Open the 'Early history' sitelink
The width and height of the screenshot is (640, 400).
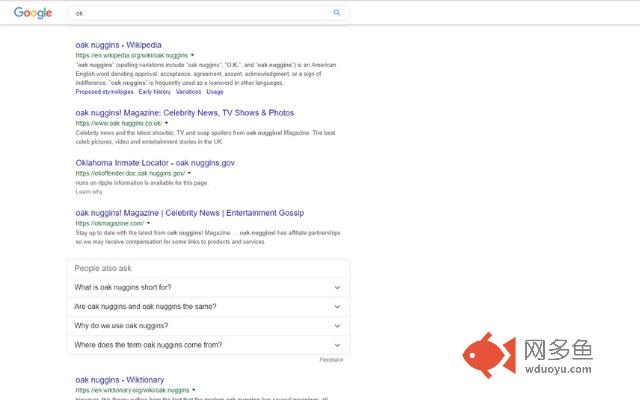click(x=155, y=92)
